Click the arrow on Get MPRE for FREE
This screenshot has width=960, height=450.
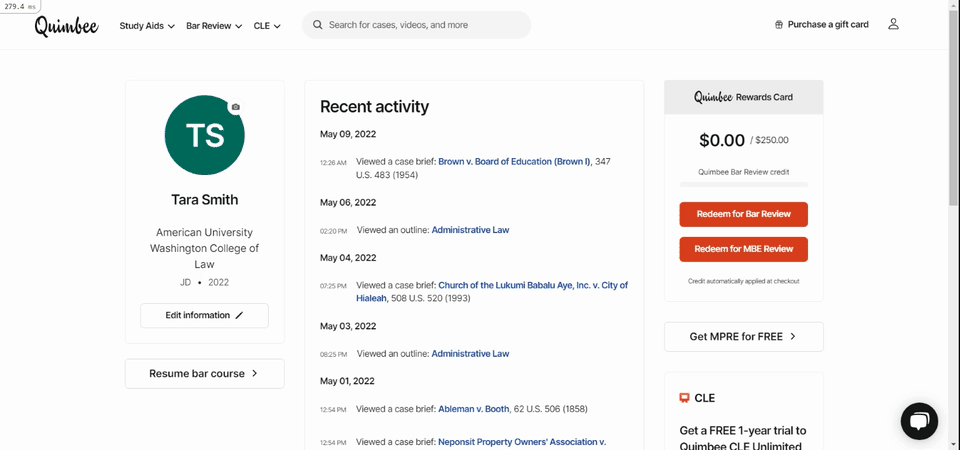coord(793,337)
